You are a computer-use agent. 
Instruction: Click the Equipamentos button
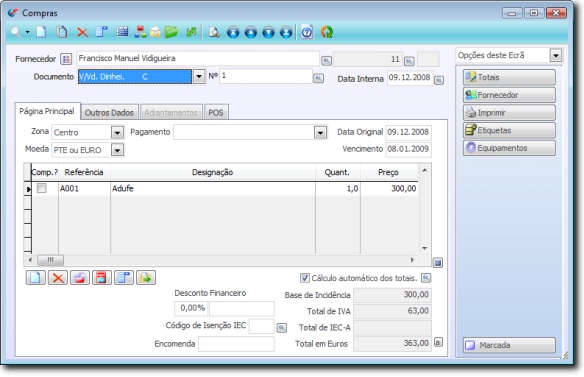509,148
